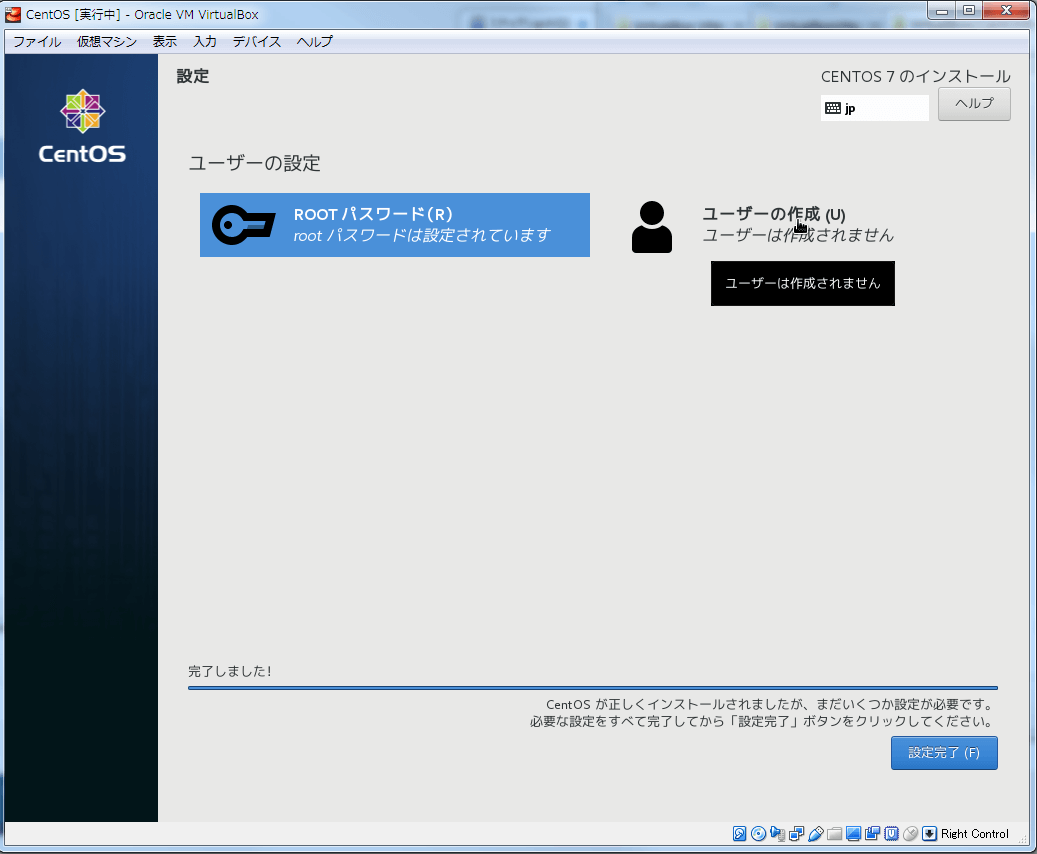Open the USB devices status icon
1037x854 pixels.
816,833
